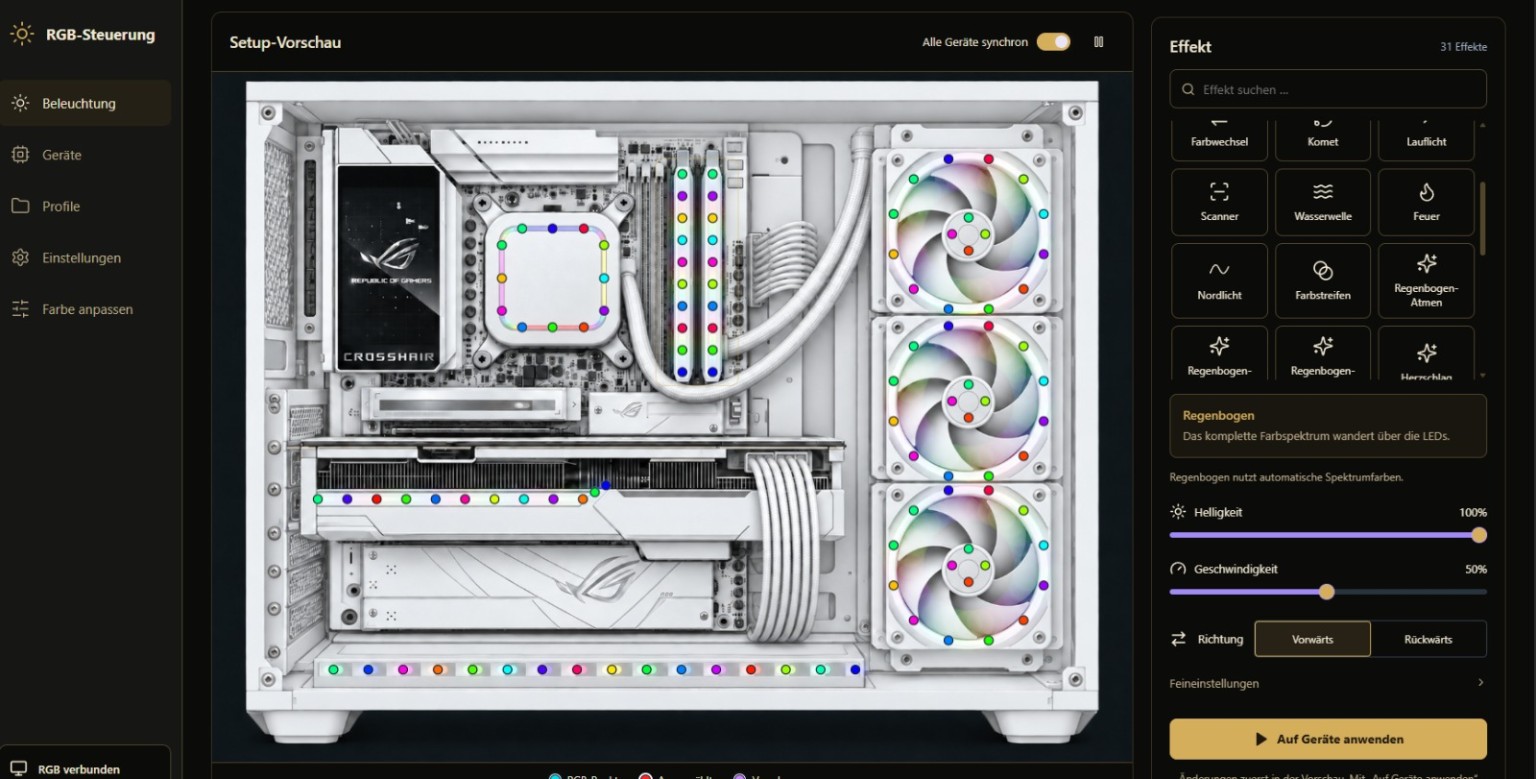Open Einstellungen in the sidebar
Image resolution: width=1536 pixels, height=779 pixels.
86,258
